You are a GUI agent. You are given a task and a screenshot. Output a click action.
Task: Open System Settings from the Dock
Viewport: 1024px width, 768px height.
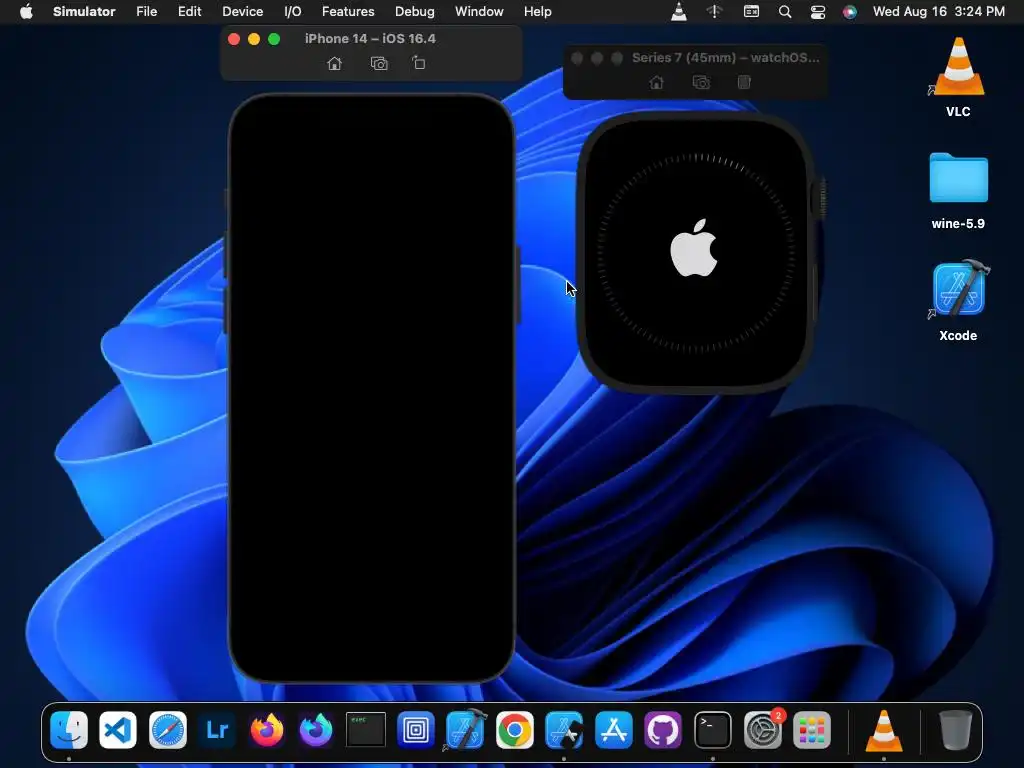pyautogui.click(x=762, y=729)
